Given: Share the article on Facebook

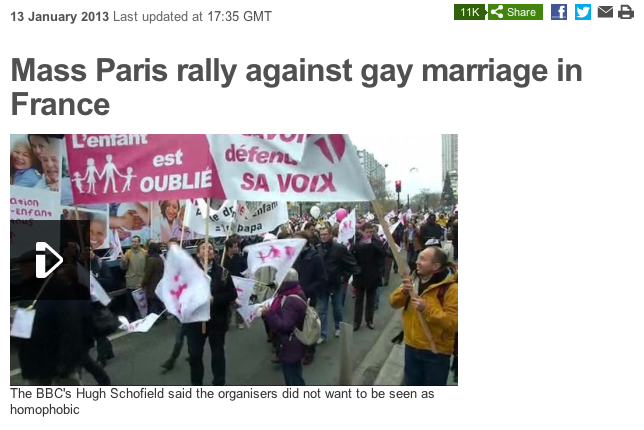Looking at the screenshot, I should point(559,12).
